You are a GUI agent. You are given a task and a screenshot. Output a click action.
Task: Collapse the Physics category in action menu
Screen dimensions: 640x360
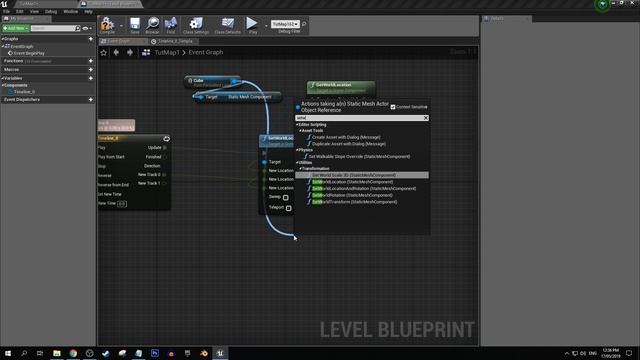tap(297, 150)
